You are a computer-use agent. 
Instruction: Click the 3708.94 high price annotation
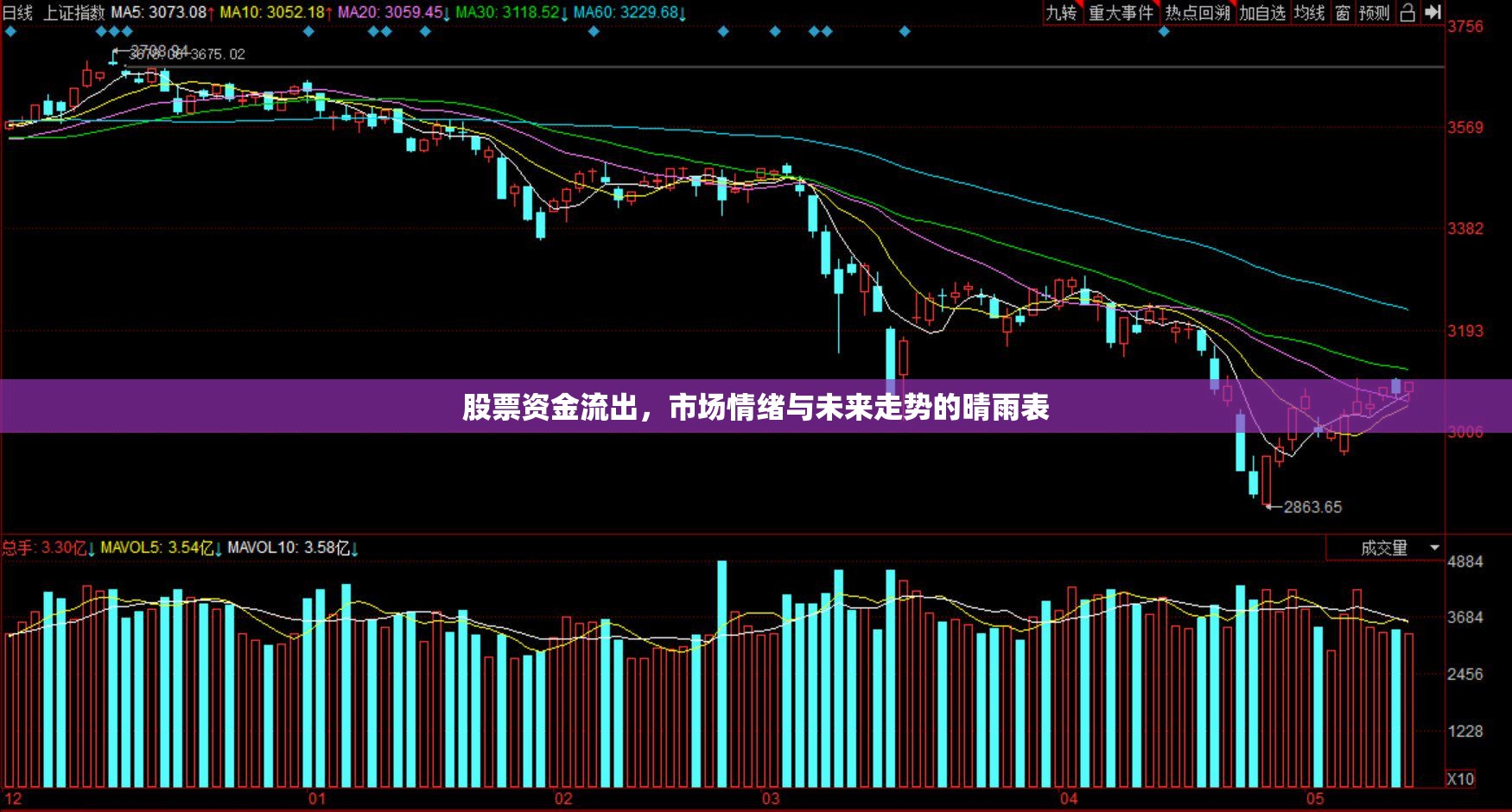159,50
